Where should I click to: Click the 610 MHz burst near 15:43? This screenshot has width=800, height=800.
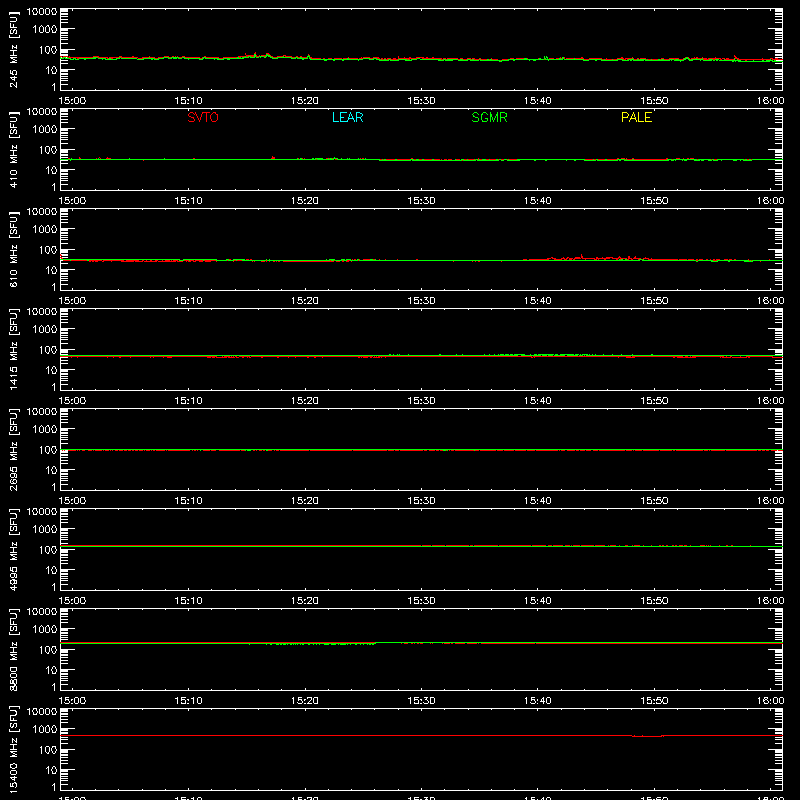(x=582, y=256)
